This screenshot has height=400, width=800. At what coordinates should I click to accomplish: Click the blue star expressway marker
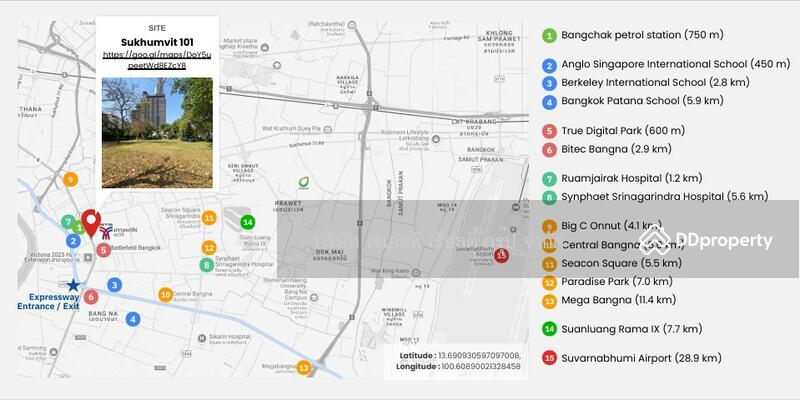[x=74, y=285]
